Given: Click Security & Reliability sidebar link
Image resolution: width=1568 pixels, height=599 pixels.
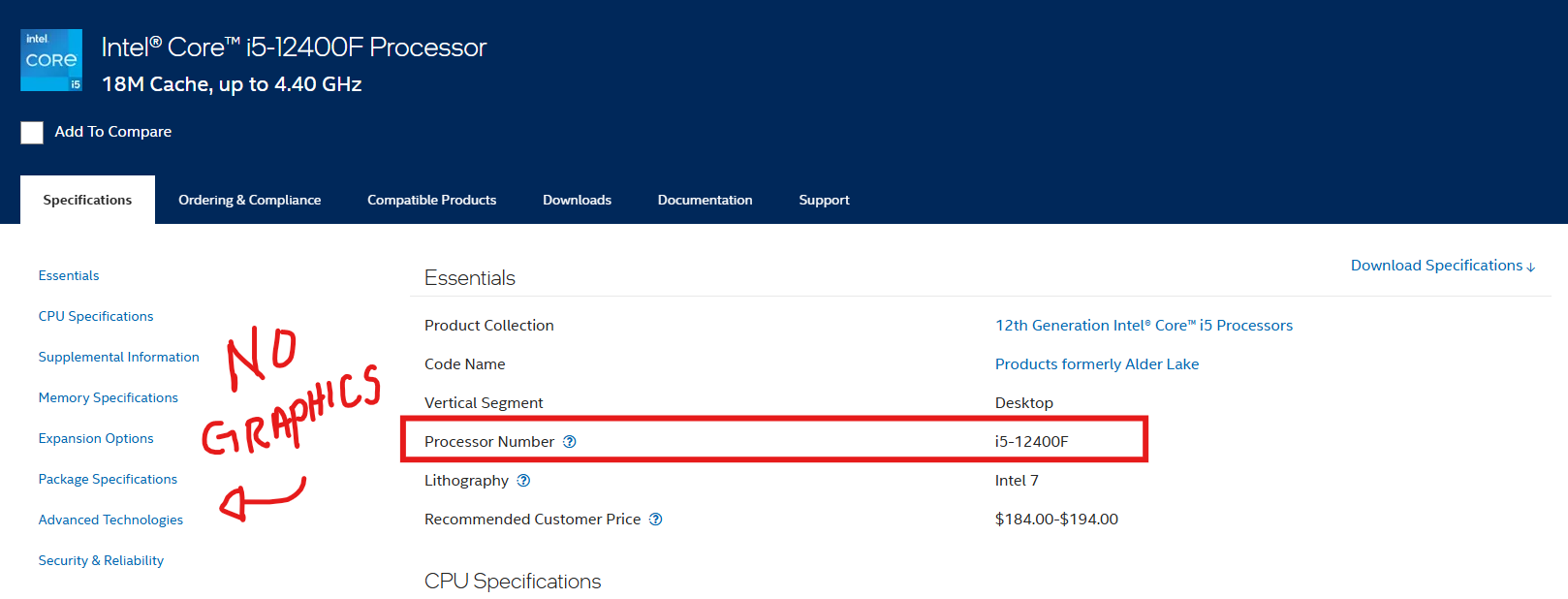Looking at the screenshot, I should pyautogui.click(x=101, y=560).
